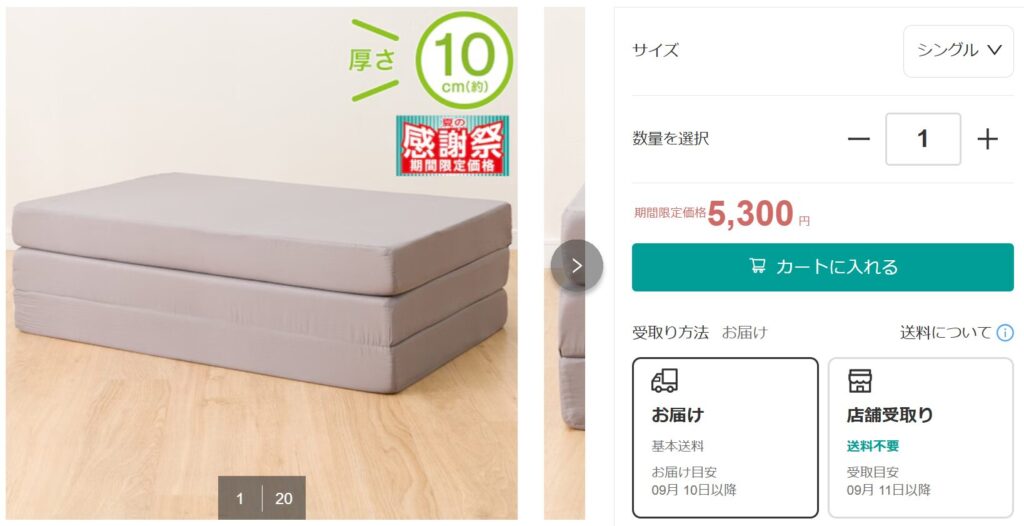Select the 店舗受取り pickup option

pos(921,438)
